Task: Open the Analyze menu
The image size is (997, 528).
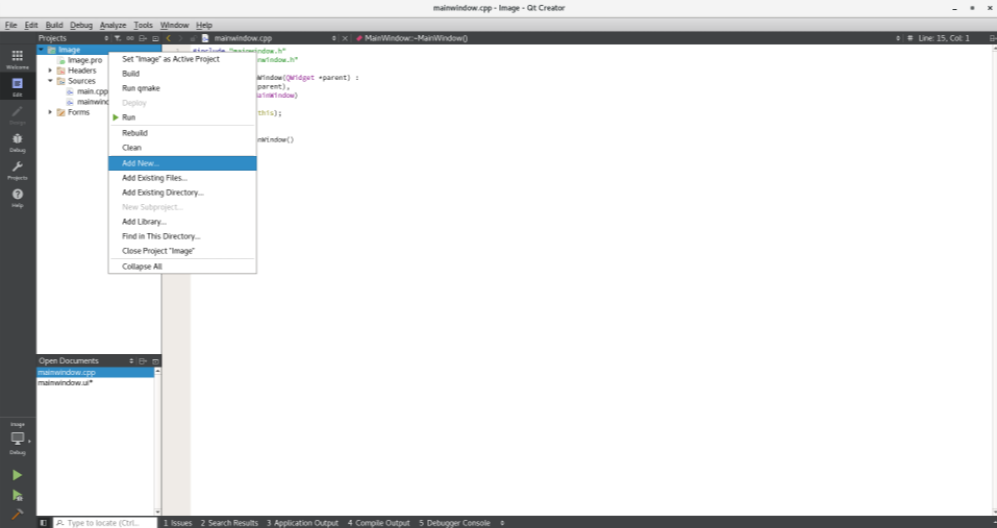Action: (113, 25)
